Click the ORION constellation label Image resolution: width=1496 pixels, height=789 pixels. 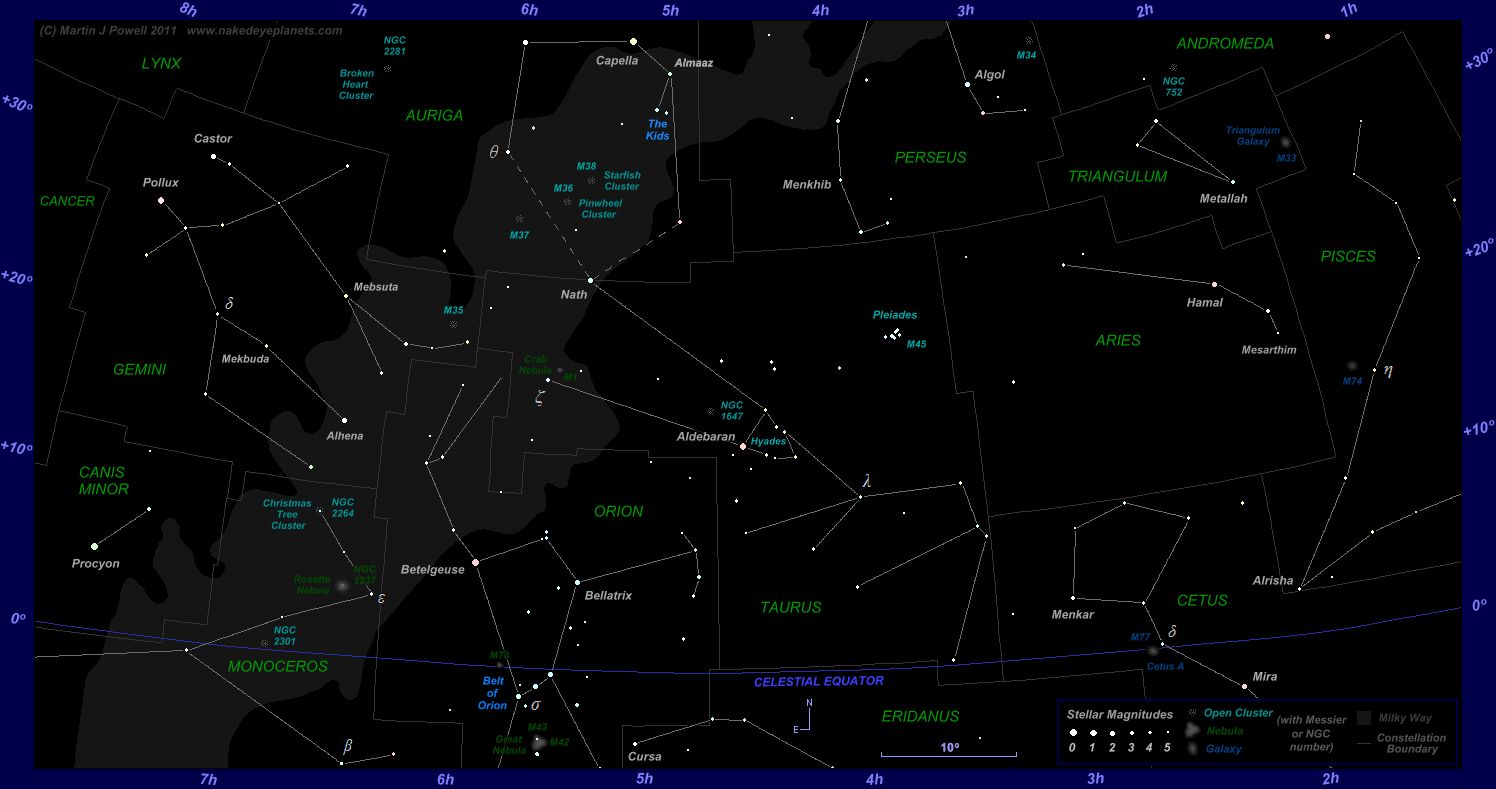coord(618,511)
